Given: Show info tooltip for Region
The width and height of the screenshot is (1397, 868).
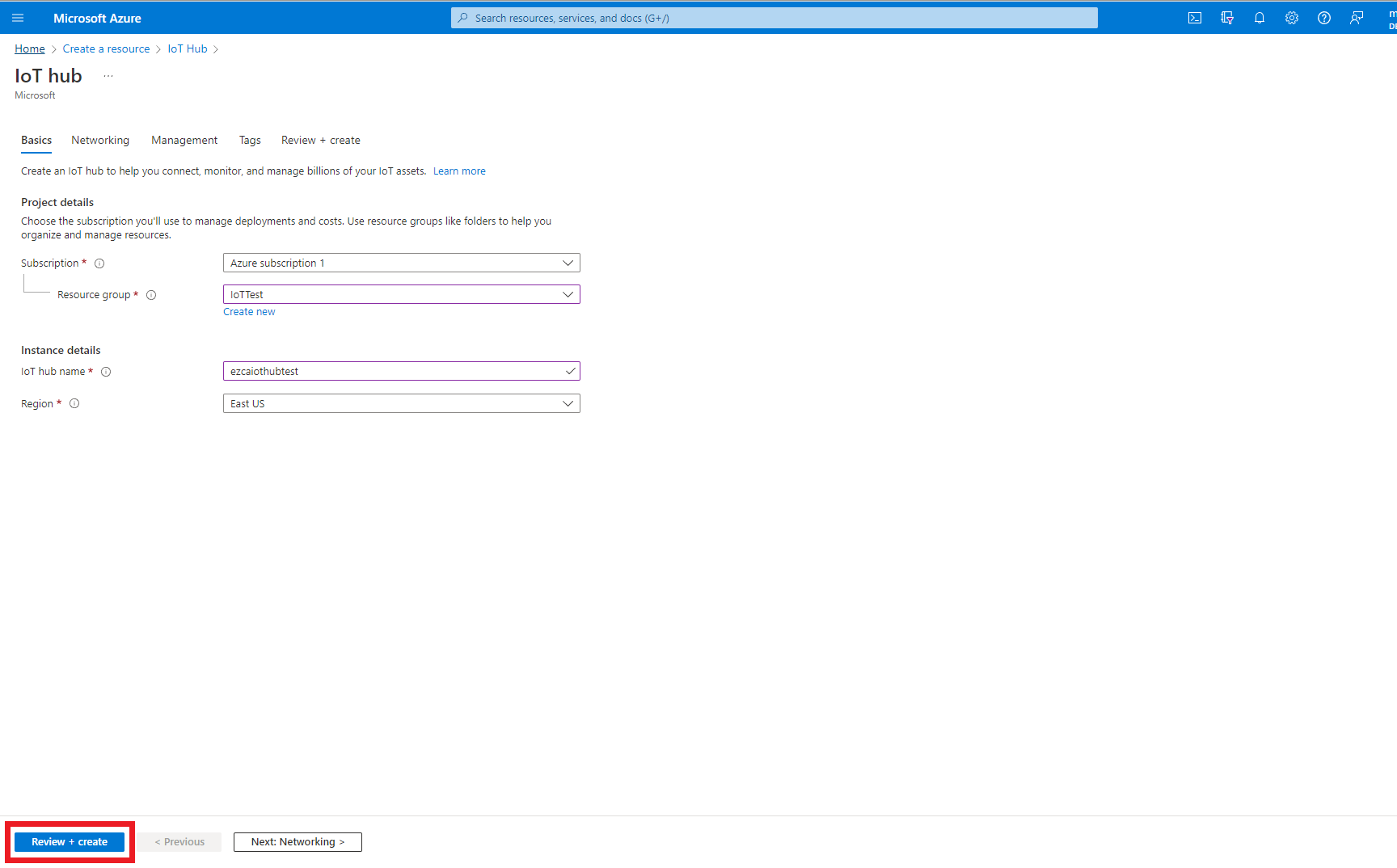Looking at the screenshot, I should click(74, 403).
